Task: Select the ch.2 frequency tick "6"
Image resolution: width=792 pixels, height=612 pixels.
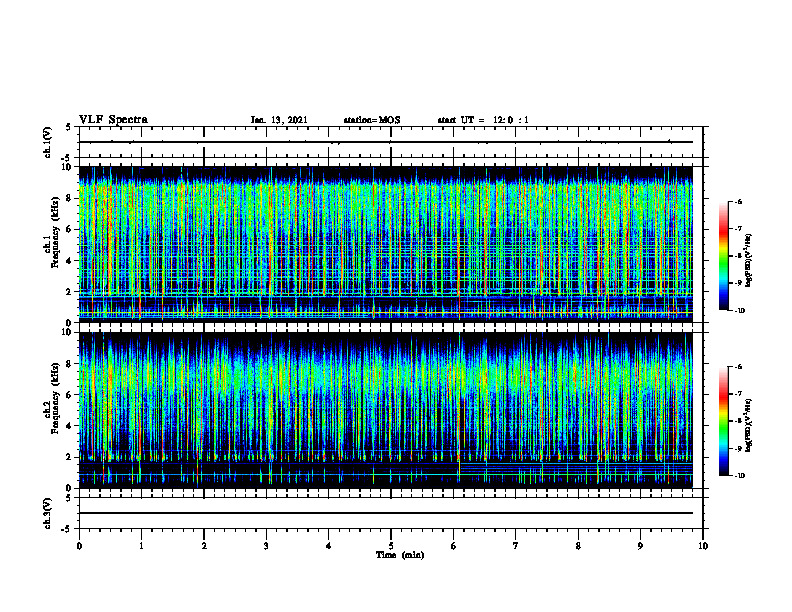Action: tap(70, 395)
